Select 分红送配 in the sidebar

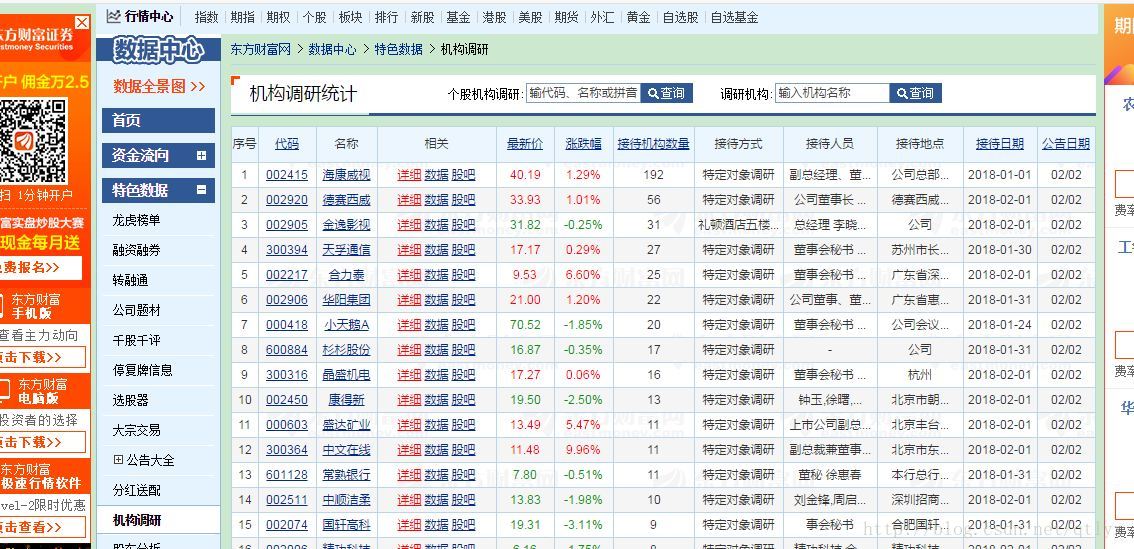(x=137, y=490)
